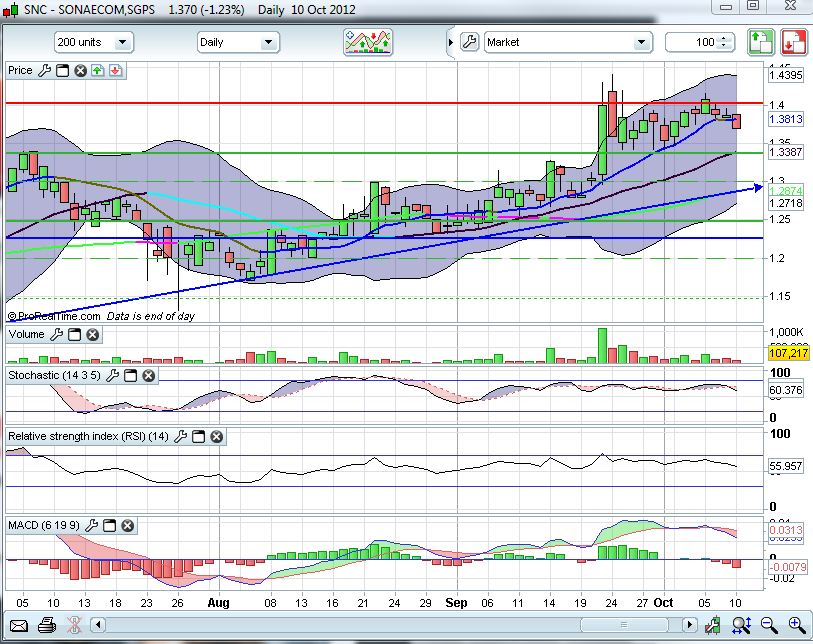Click the 55.957 RSI value
This screenshot has height=644, width=813.
(x=786, y=466)
